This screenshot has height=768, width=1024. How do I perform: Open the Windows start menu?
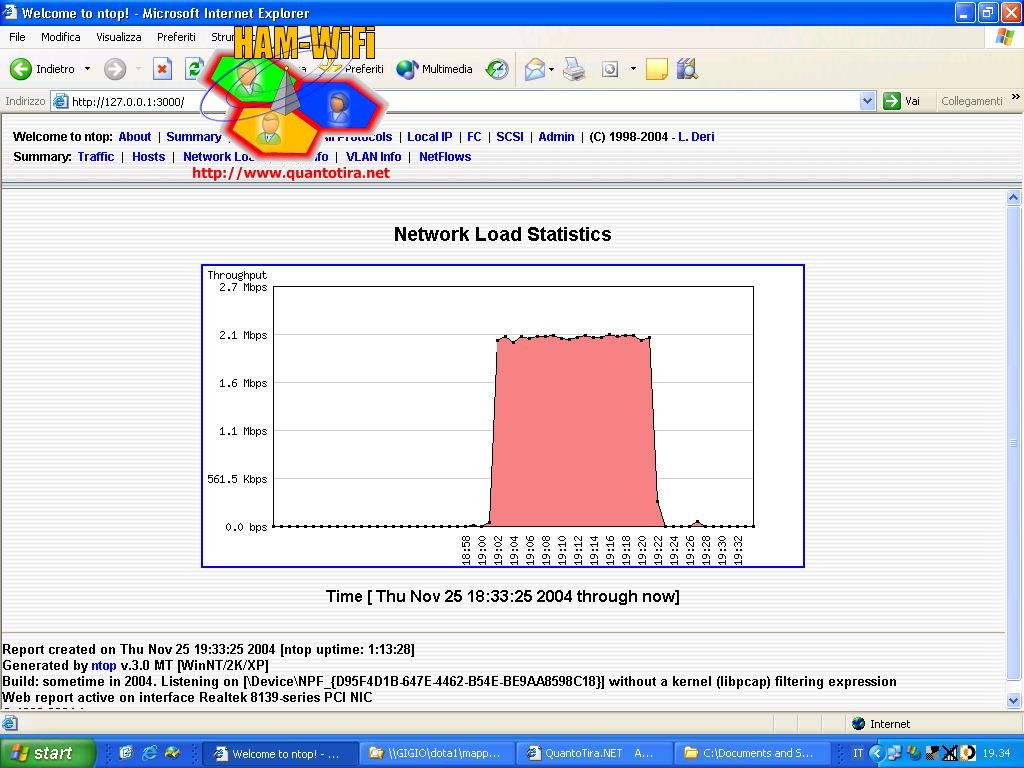(x=47, y=753)
